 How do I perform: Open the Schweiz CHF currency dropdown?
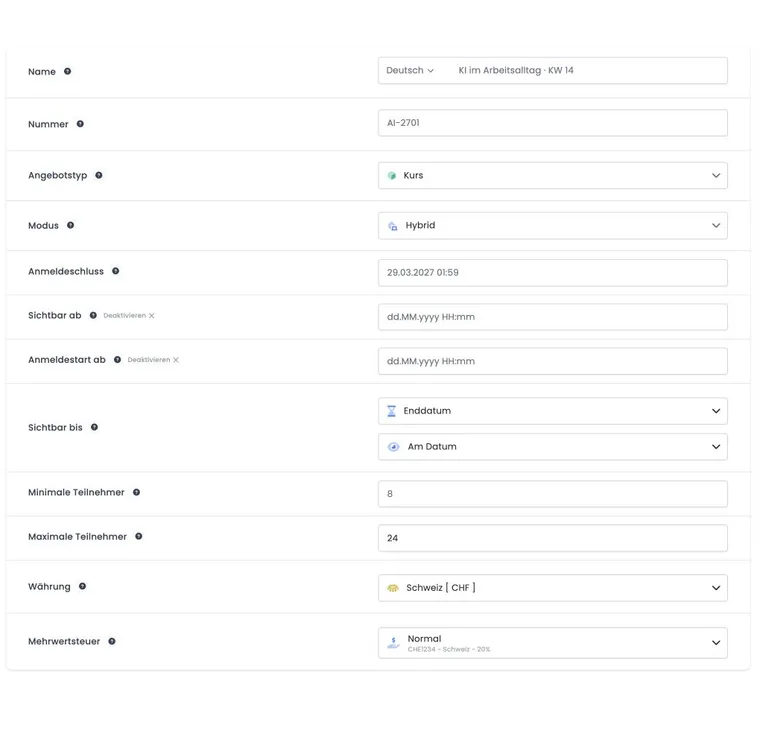553,588
